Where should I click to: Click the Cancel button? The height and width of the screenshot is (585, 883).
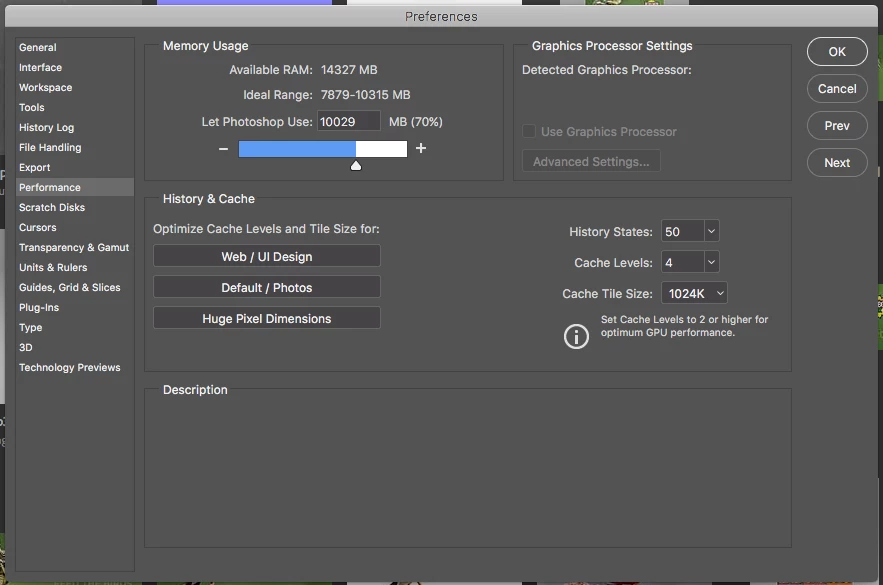(837, 88)
